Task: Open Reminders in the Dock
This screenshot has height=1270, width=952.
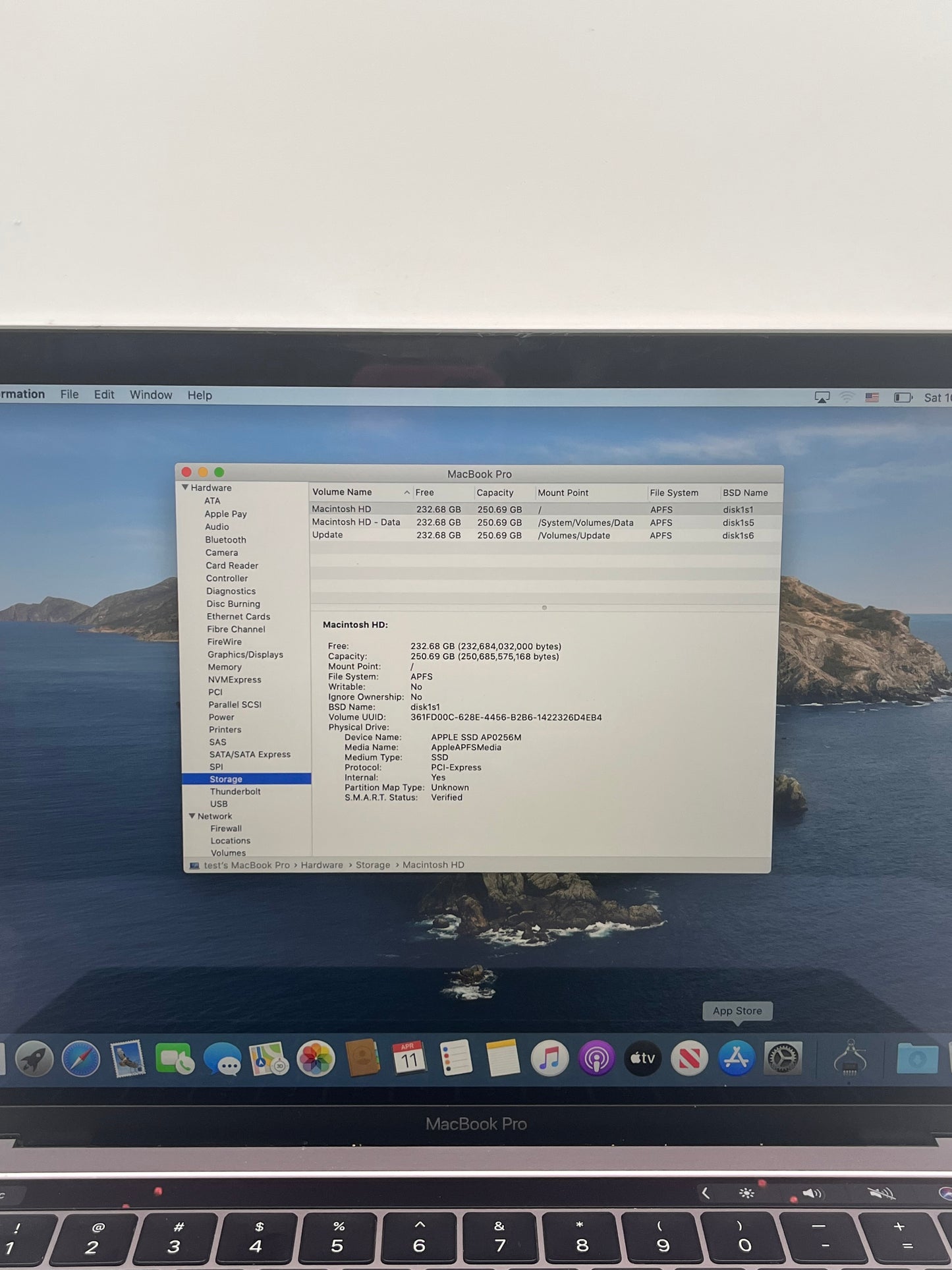Action: pyautogui.click(x=456, y=1058)
